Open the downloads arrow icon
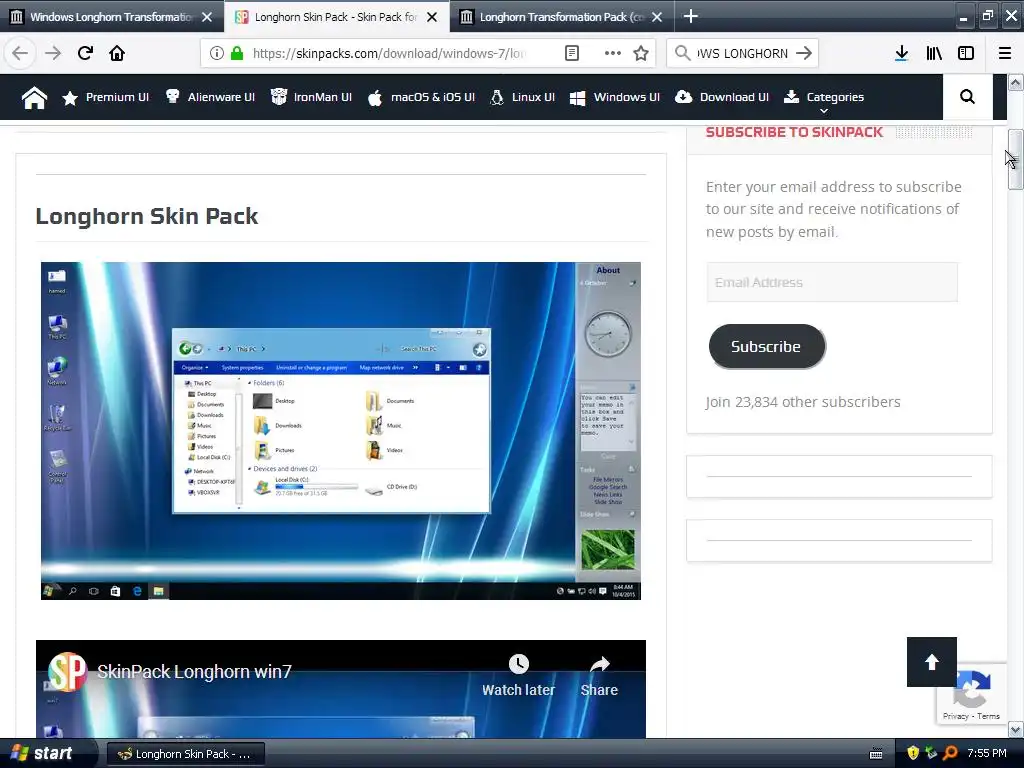1024x768 pixels. point(901,53)
